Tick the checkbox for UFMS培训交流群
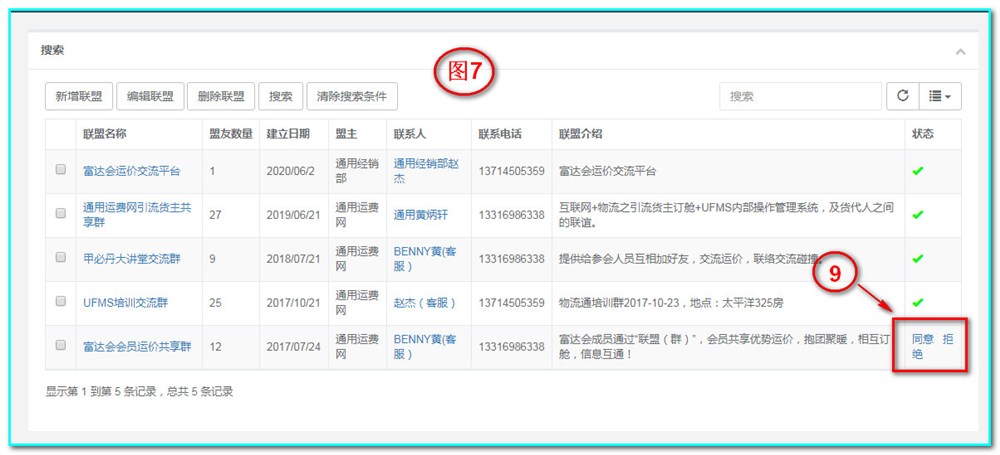Screen dimensions: 1000x455 point(61,301)
